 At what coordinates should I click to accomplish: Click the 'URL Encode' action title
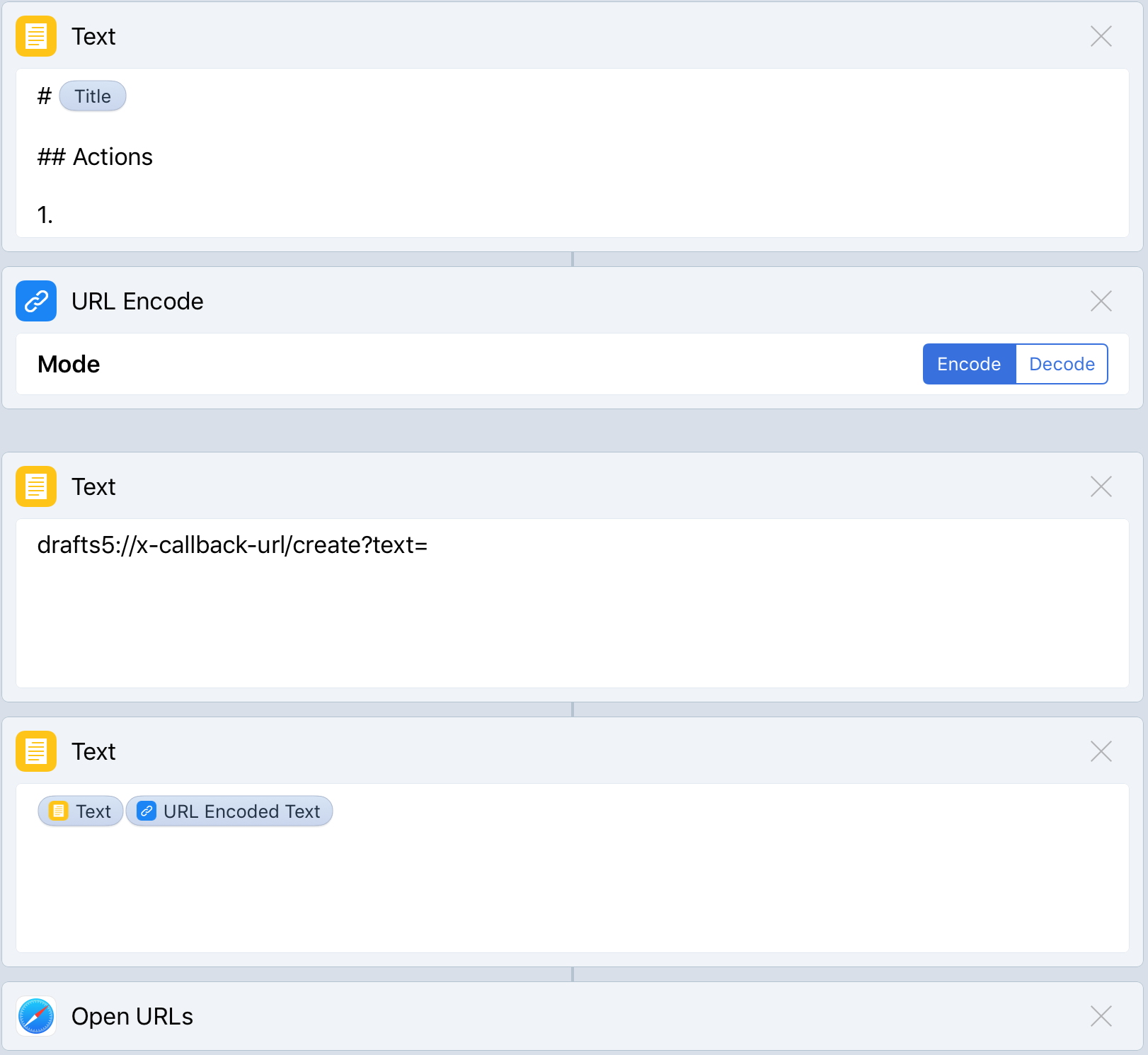[x=137, y=301]
